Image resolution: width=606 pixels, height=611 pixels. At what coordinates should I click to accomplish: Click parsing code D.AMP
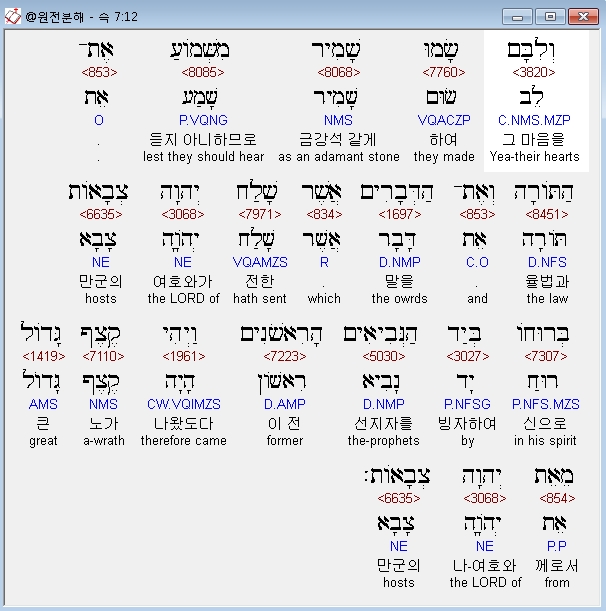[284, 404]
